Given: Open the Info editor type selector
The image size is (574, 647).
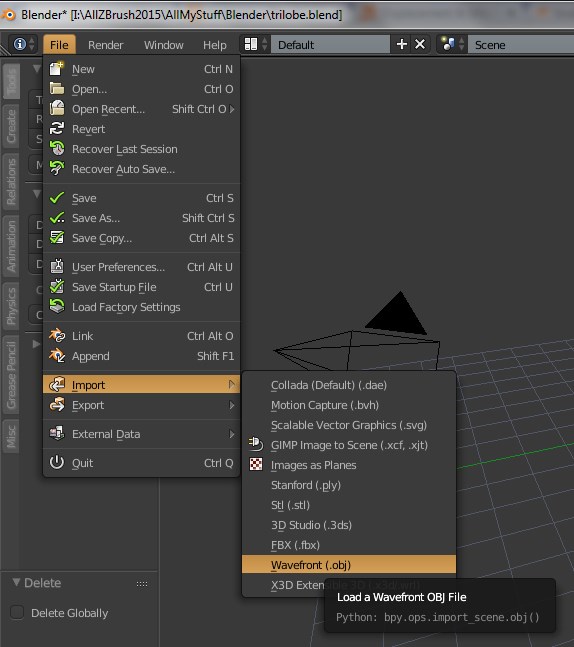Looking at the screenshot, I should pyautogui.click(x=23, y=44).
